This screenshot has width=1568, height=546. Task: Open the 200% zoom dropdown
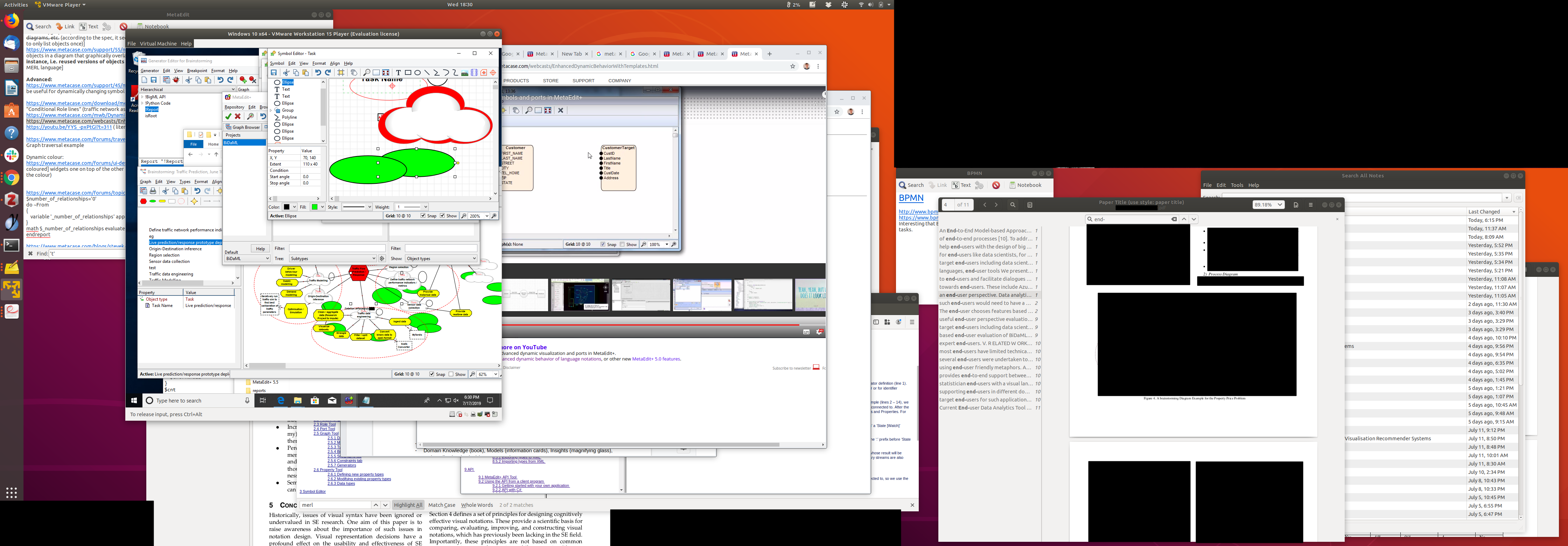[x=486, y=216]
